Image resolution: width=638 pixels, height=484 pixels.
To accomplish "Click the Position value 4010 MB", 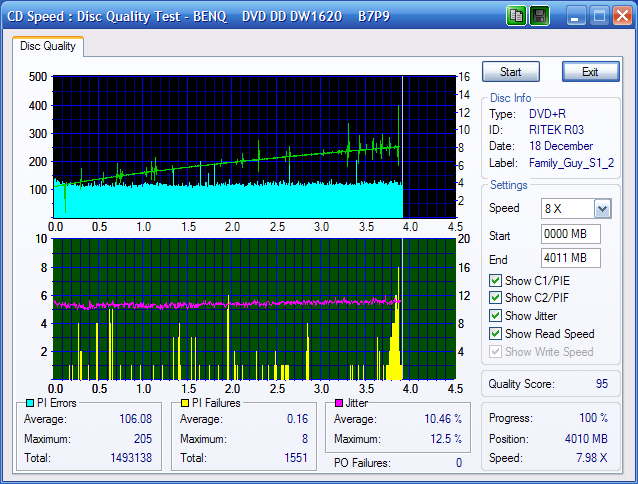I will click(x=586, y=438).
